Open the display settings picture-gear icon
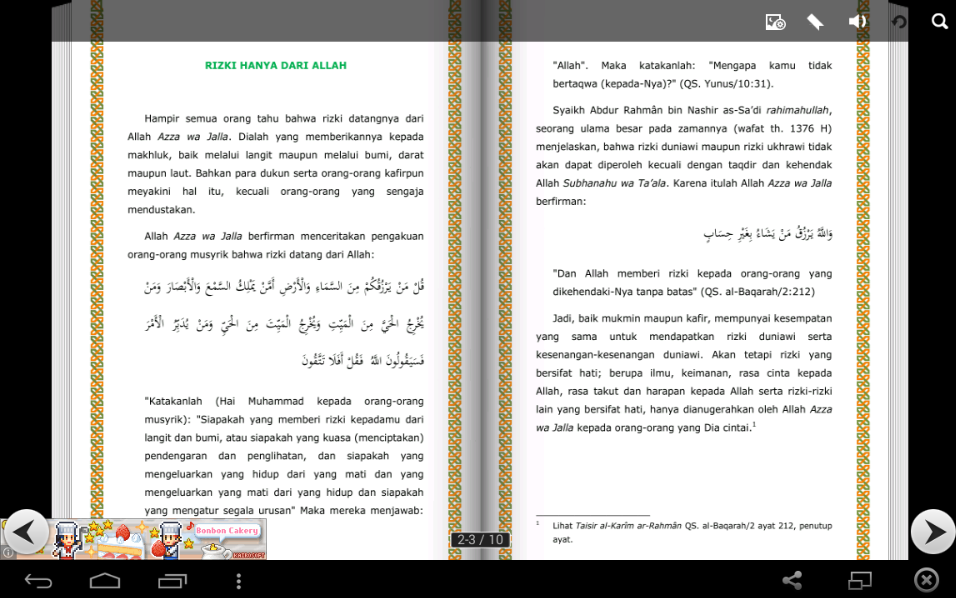 point(775,23)
